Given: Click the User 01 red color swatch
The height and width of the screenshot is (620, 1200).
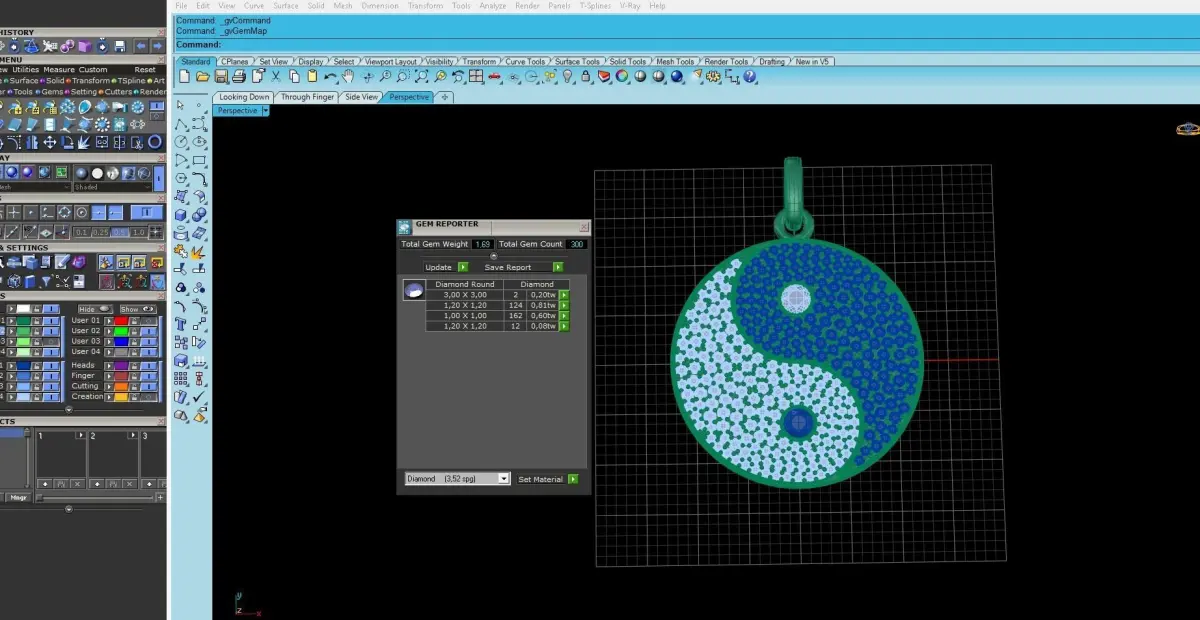Looking at the screenshot, I should coord(121,321).
